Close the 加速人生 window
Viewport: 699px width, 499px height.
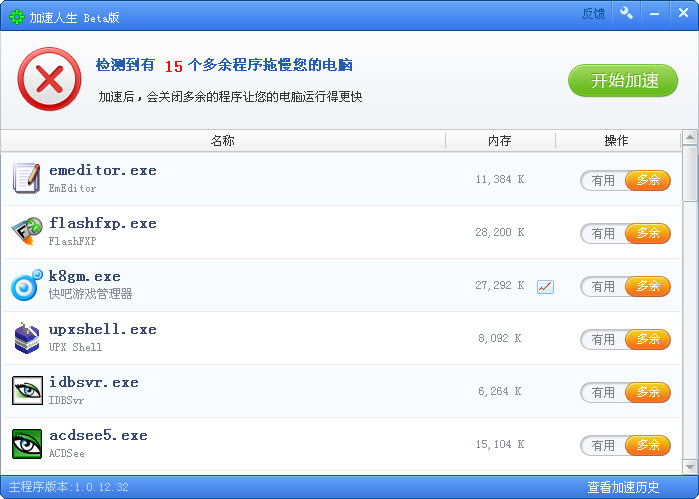(683, 13)
